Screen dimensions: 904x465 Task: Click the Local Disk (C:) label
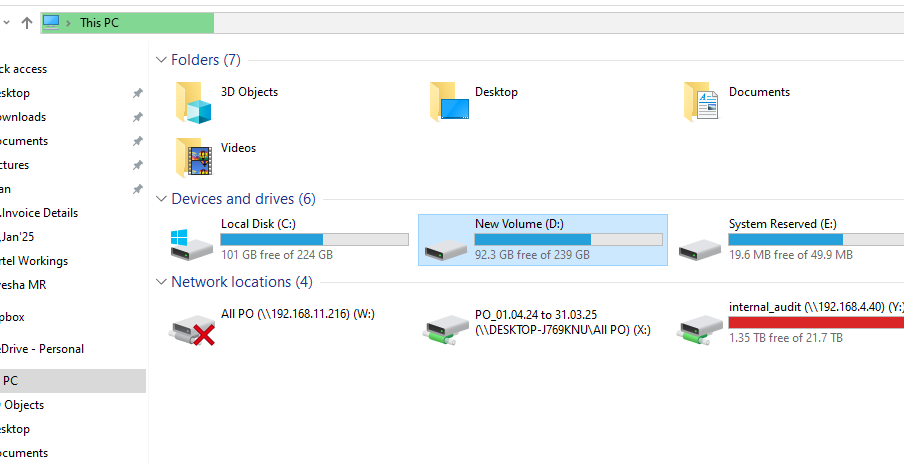click(258, 224)
